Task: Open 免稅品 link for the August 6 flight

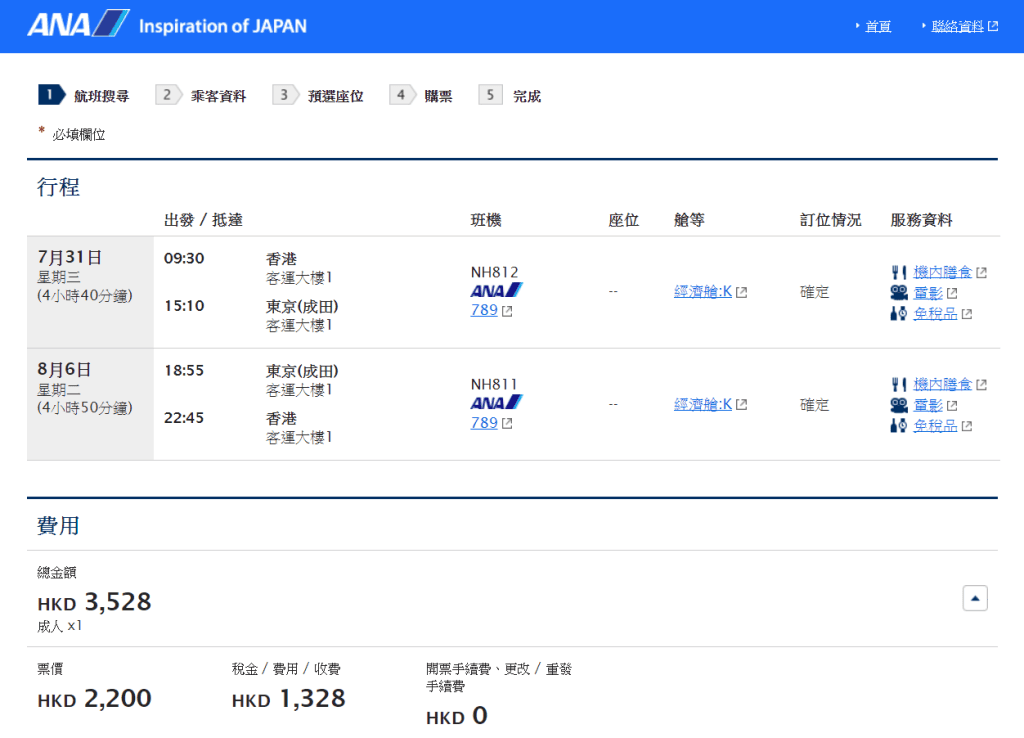Action: pyautogui.click(x=935, y=426)
